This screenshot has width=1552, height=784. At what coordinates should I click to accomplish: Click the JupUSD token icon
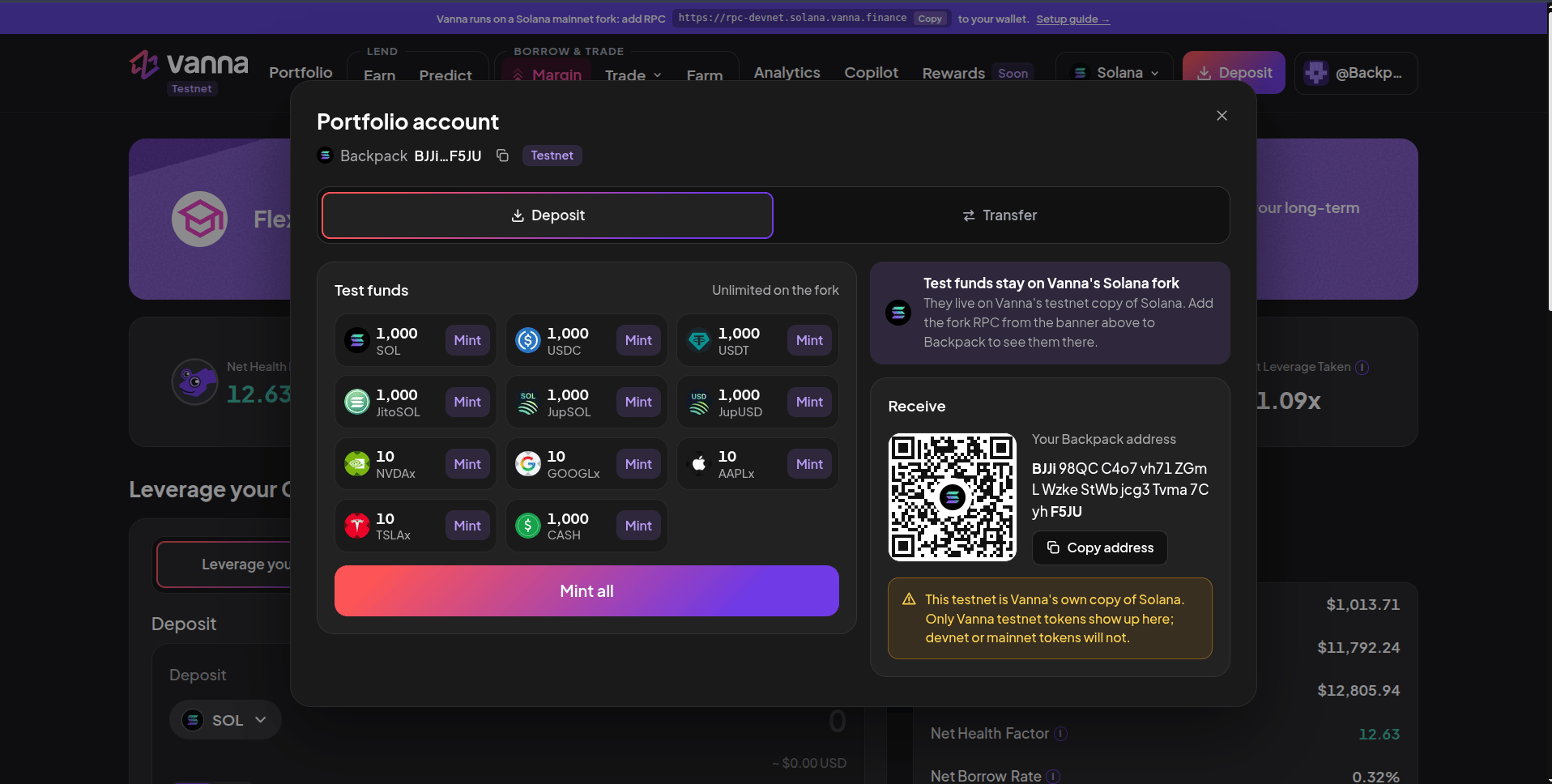tap(699, 402)
